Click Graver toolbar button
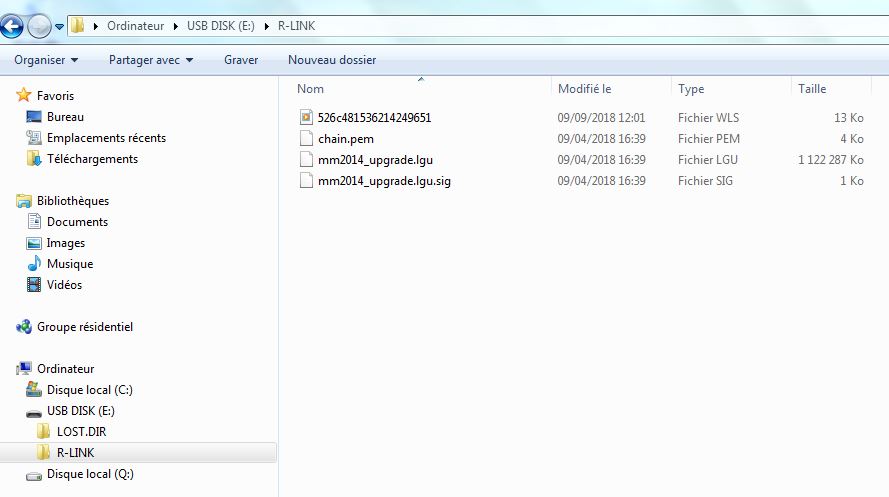The width and height of the screenshot is (889, 497). [241, 60]
